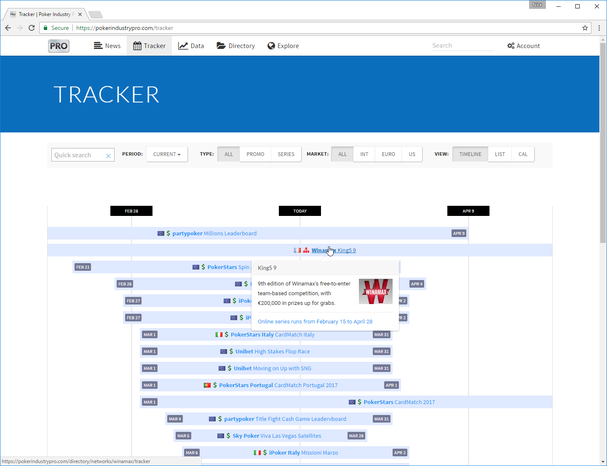The height and width of the screenshot is (466, 607).
Task: Open iPoker Italy Missioni Marzo link
Action: [x=304, y=452]
